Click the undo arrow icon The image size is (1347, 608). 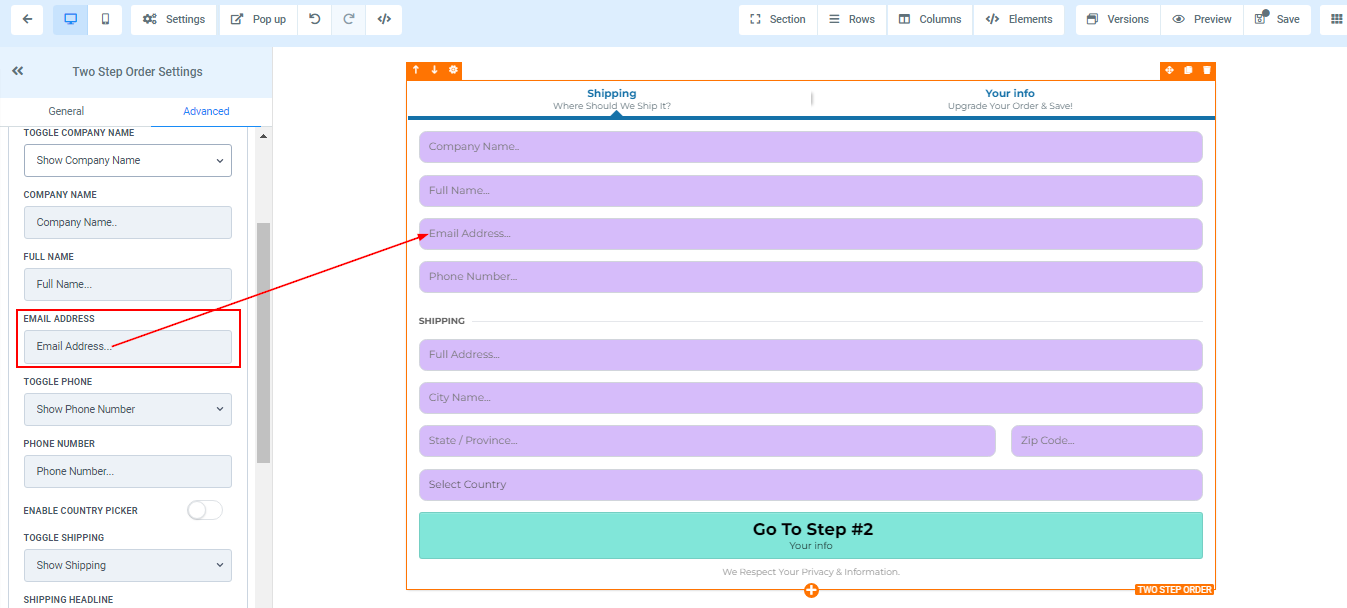[x=315, y=19]
